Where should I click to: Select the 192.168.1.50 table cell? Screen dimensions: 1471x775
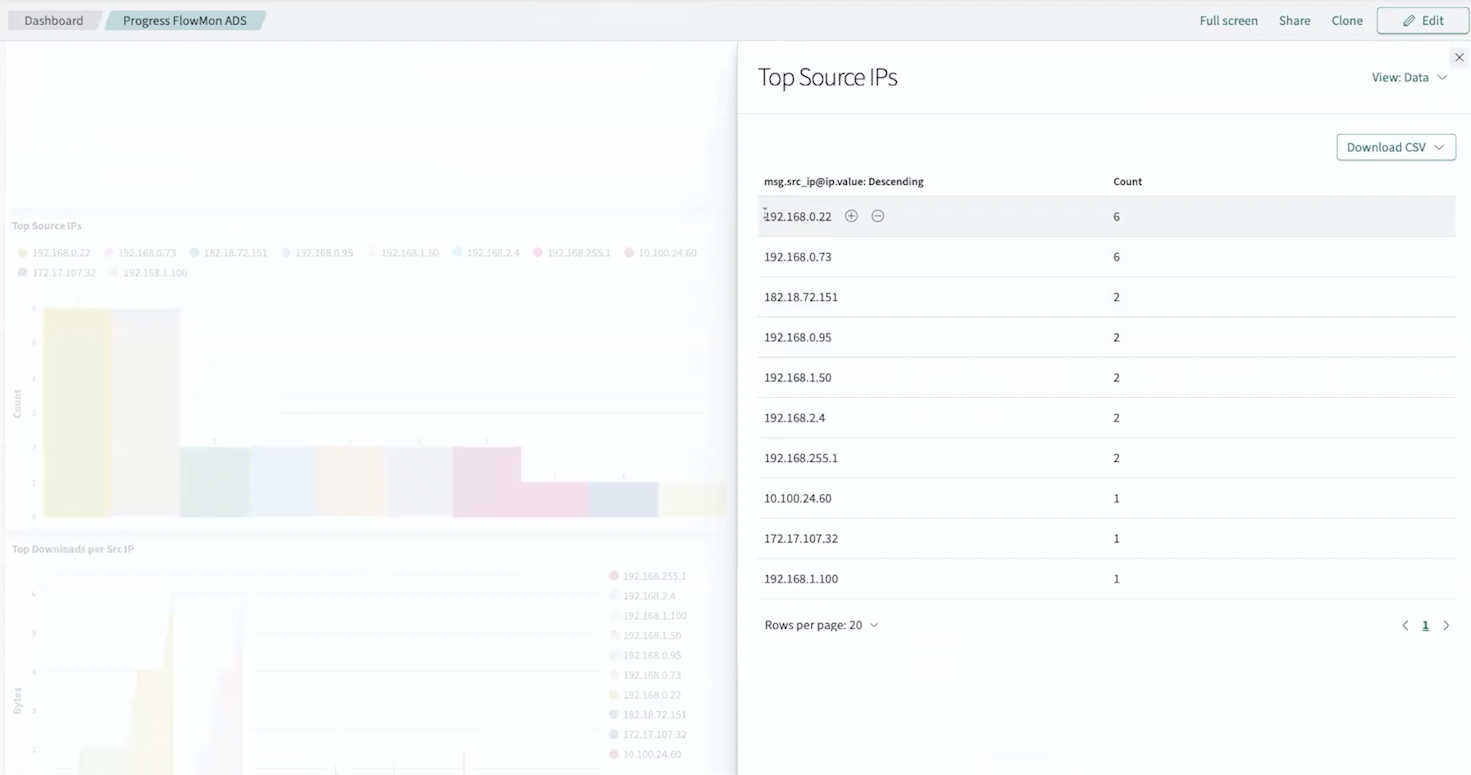tap(798, 377)
